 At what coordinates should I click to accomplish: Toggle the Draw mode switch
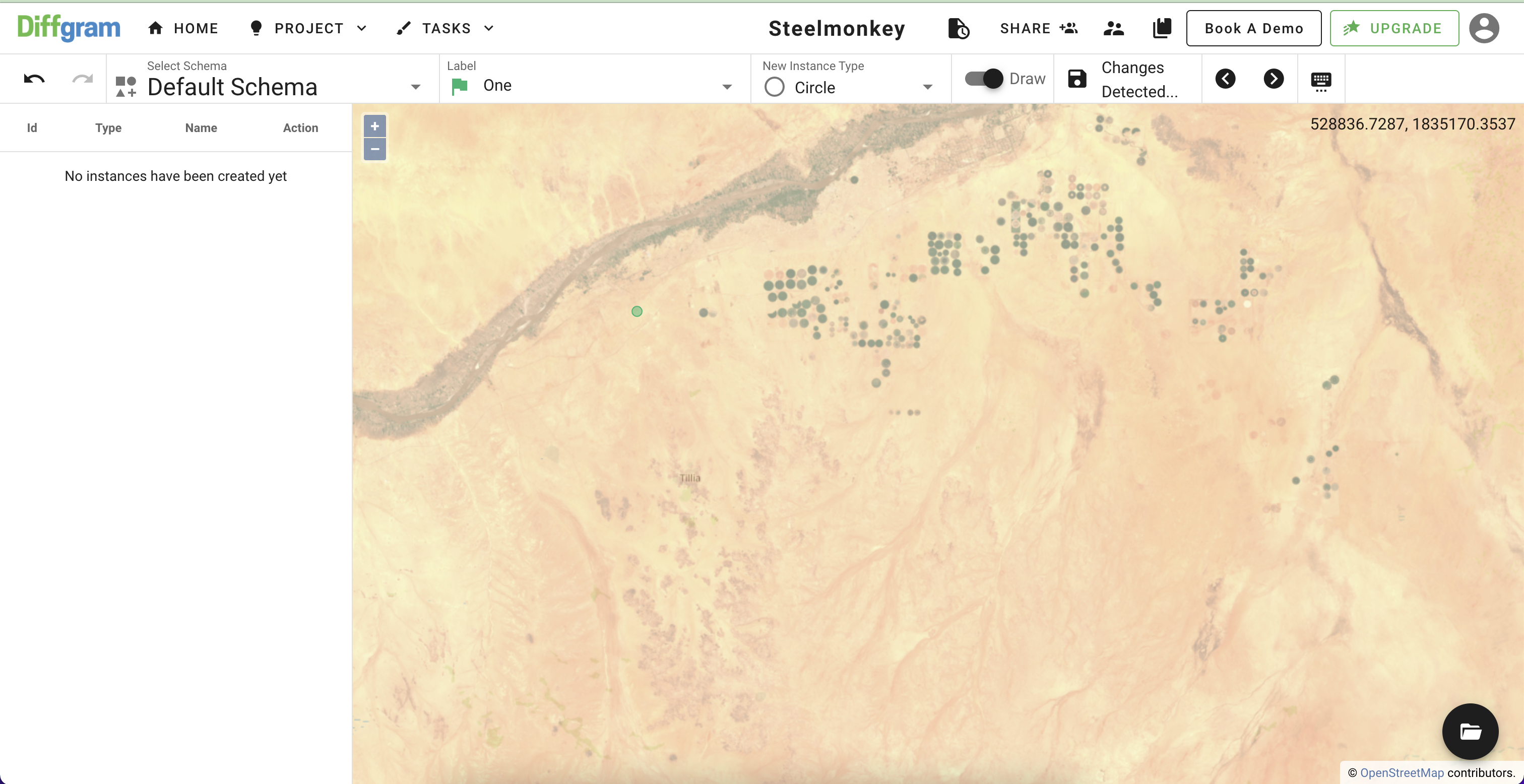click(984, 79)
